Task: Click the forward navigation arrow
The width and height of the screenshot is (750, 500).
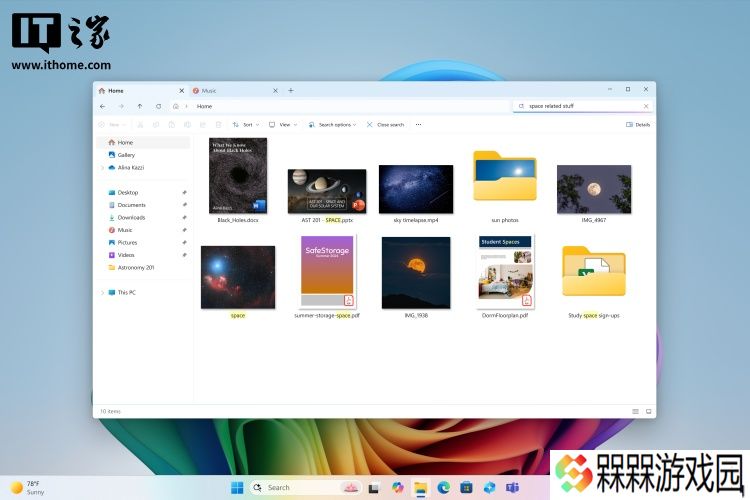Action: pyautogui.click(x=121, y=106)
